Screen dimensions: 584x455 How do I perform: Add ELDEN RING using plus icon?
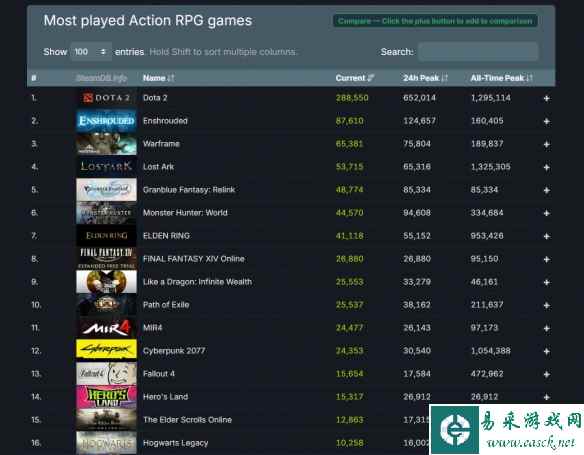pos(546,236)
